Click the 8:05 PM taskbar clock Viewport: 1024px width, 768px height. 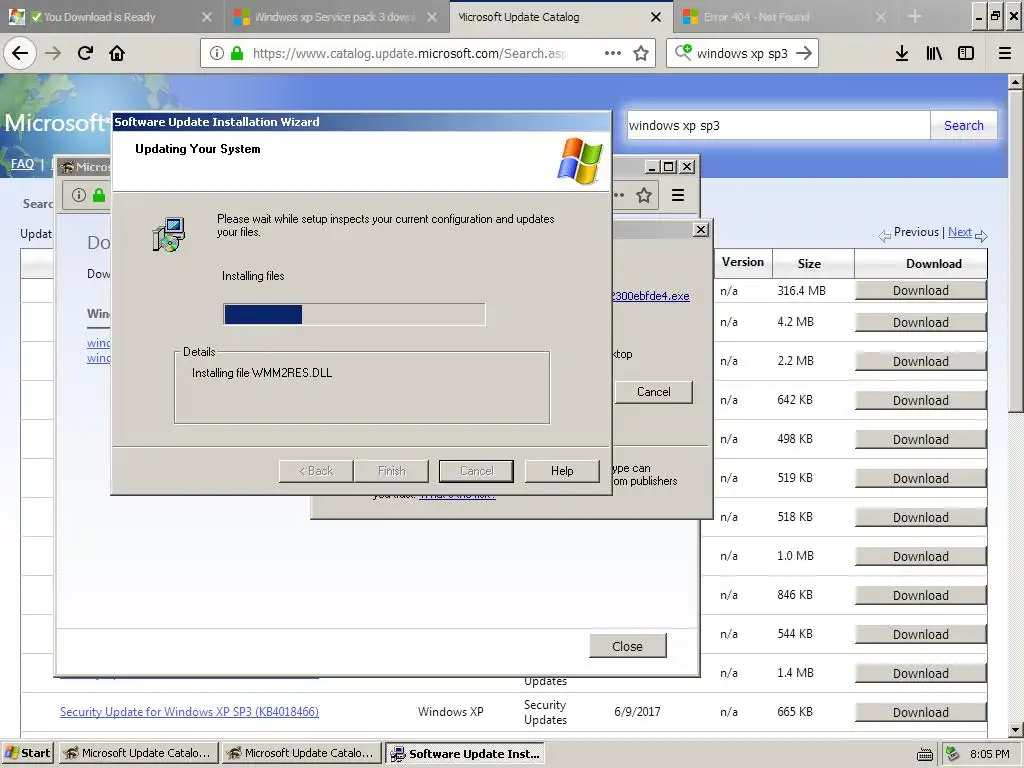click(989, 754)
